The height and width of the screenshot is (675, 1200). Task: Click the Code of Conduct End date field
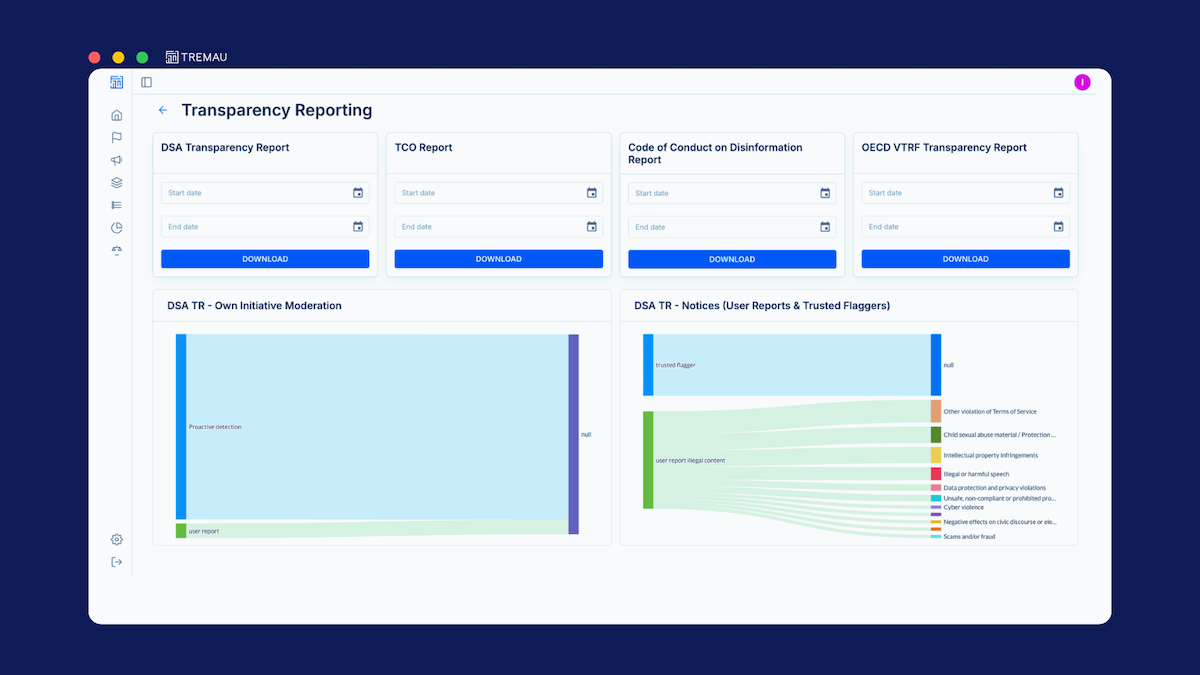pos(720,227)
